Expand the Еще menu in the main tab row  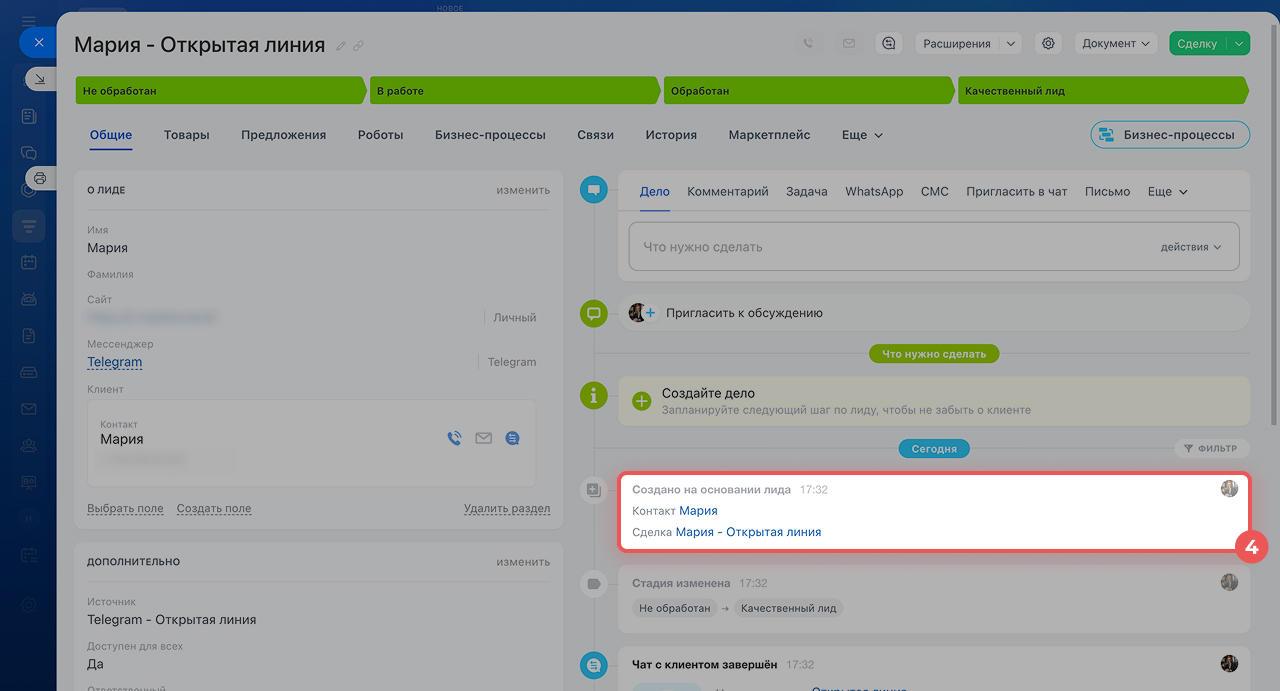pyautogui.click(x=862, y=135)
